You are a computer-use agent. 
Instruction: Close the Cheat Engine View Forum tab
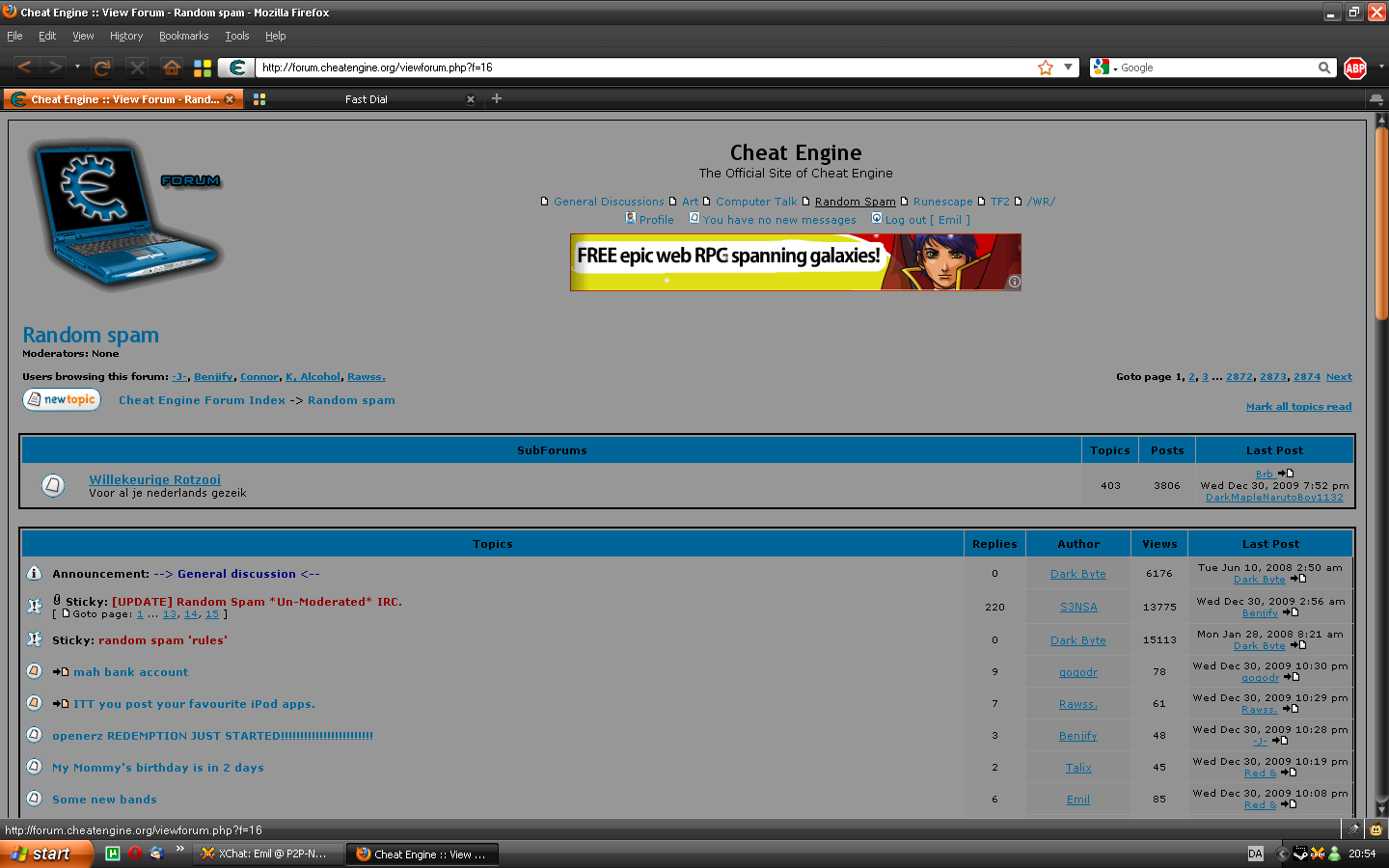coord(230,99)
